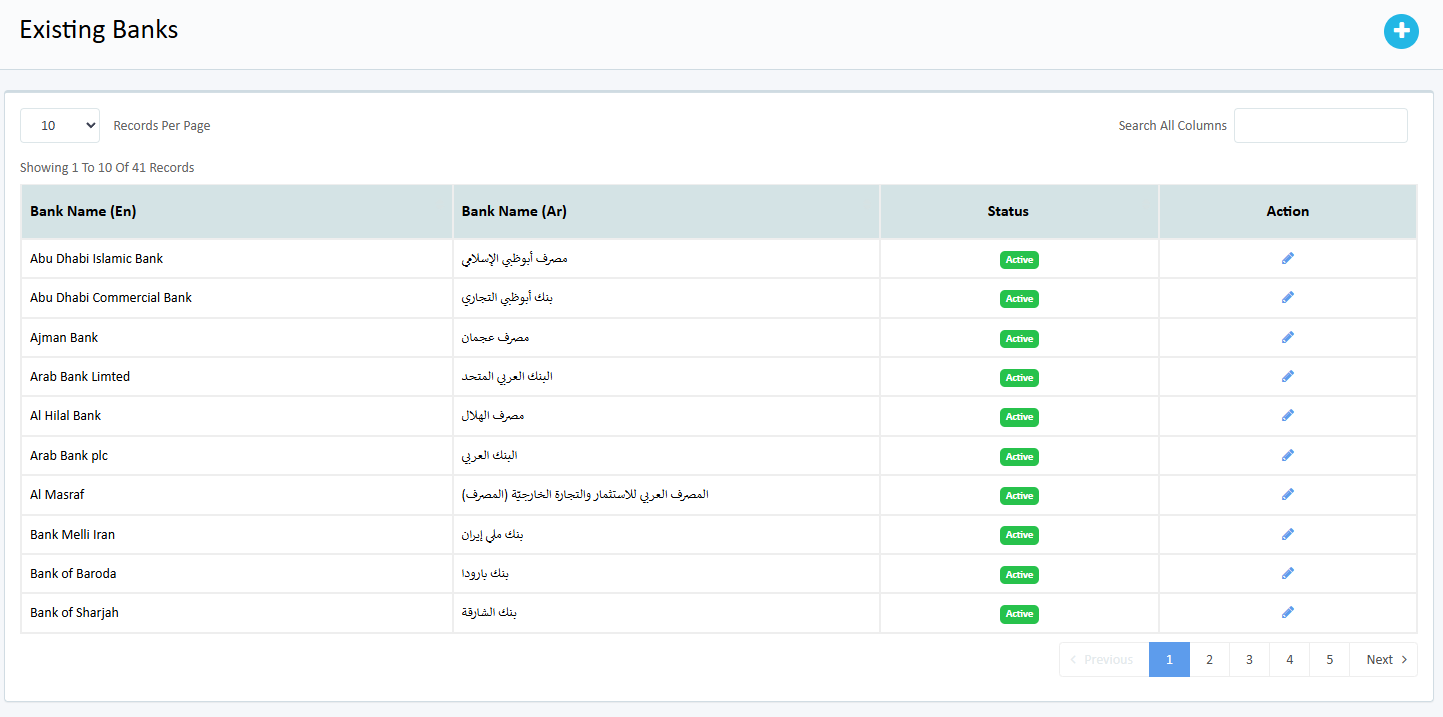The height and width of the screenshot is (717, 1443).
Task: Sort by Bank Name (En) column
Action: [x=237, y=211]
